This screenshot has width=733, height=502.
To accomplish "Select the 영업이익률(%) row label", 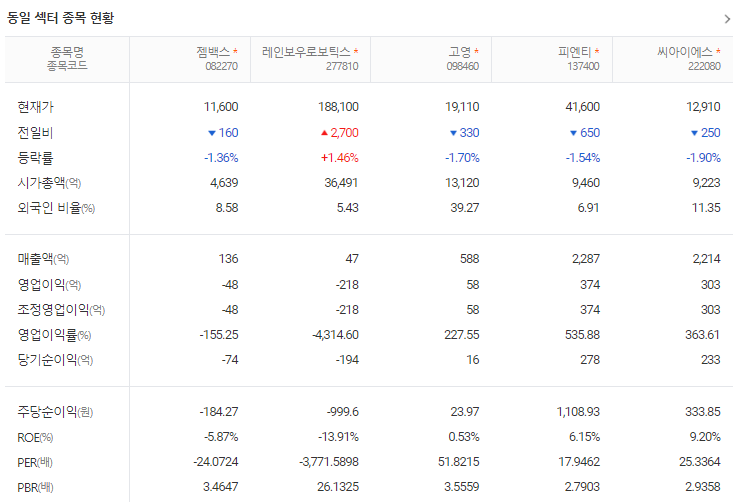I will 54,335.
